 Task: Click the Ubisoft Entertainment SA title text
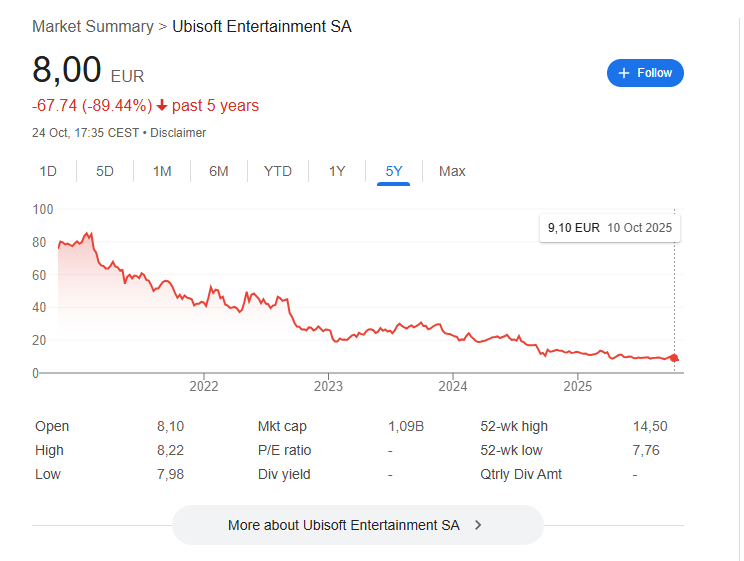point(262,26)
